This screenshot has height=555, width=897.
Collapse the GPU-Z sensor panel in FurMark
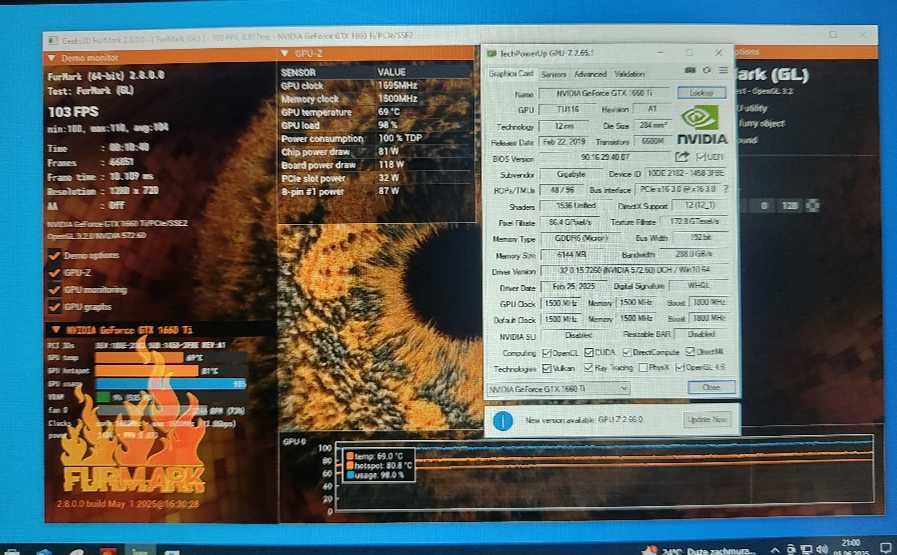pos(284,53)
